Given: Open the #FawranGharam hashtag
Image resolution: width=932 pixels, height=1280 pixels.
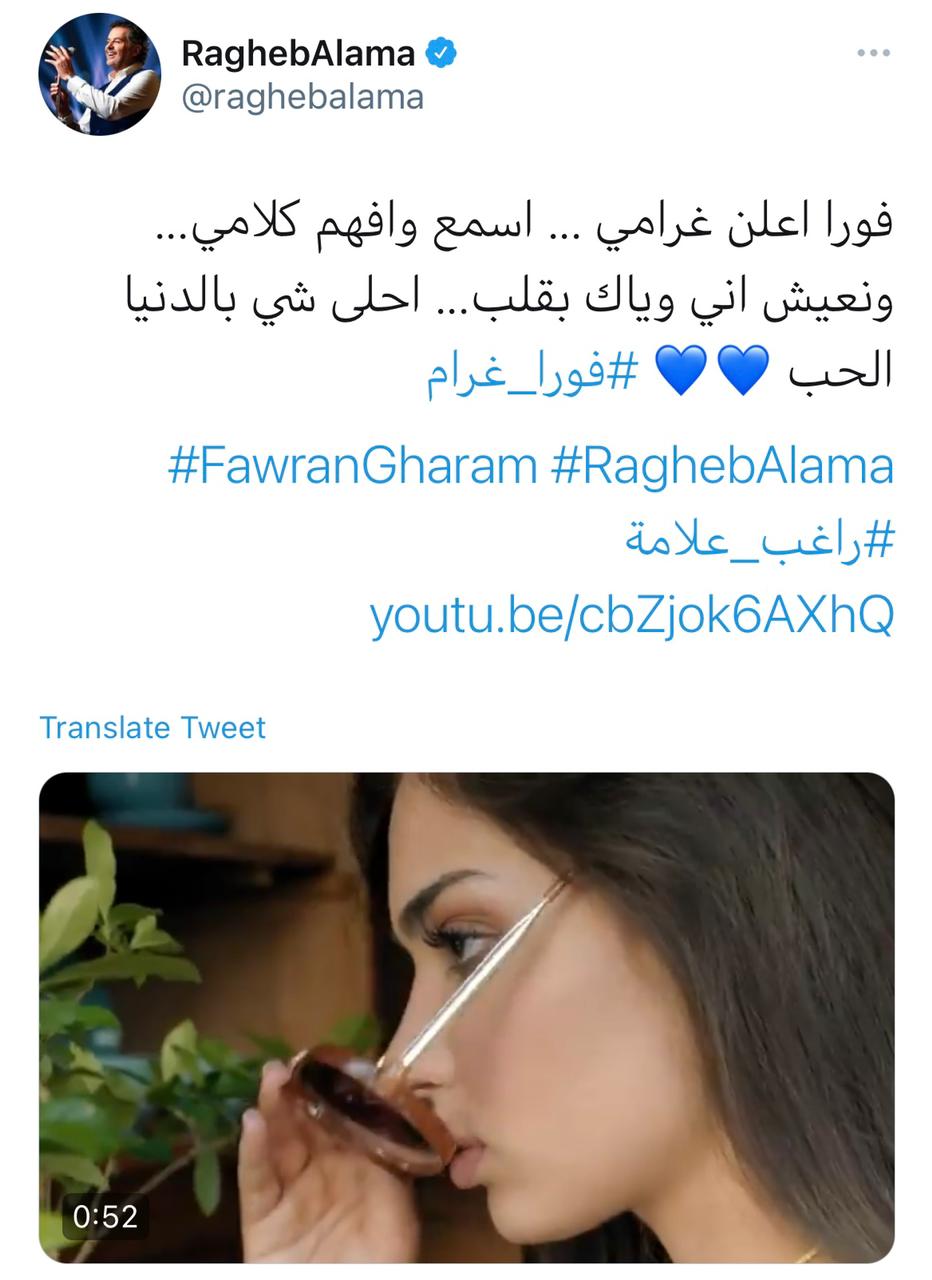Looking at the screenshot, I should pyautogui.click(x=352, y=467).
